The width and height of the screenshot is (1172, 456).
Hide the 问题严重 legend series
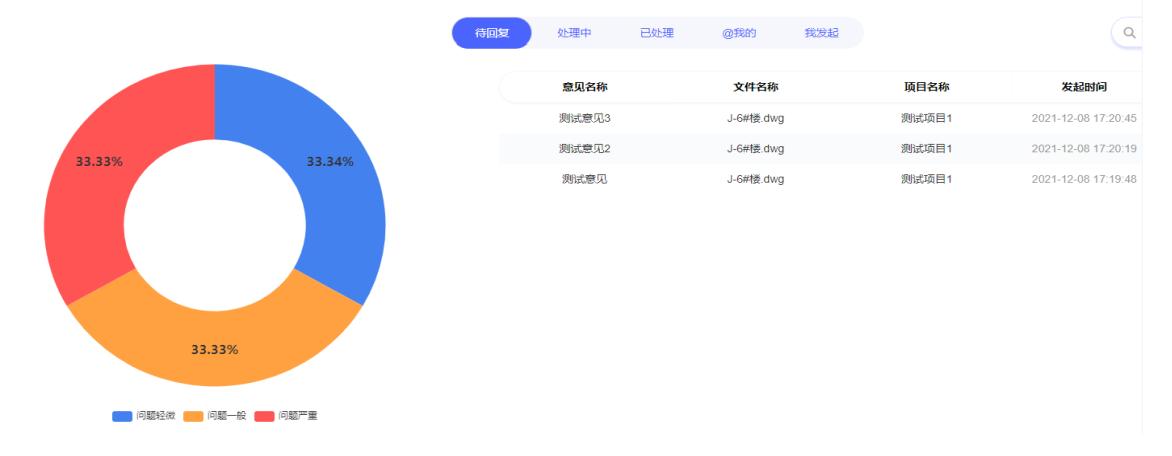[286, 416]
